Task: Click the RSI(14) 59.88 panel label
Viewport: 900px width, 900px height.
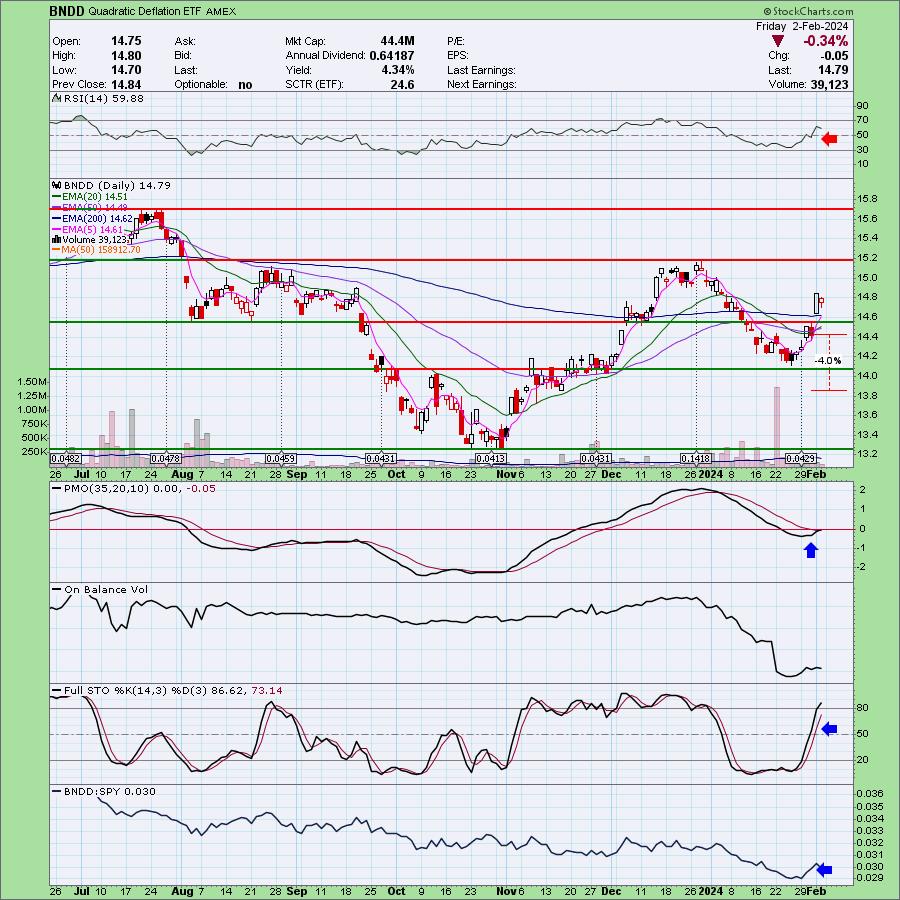Action: (99, 99)
